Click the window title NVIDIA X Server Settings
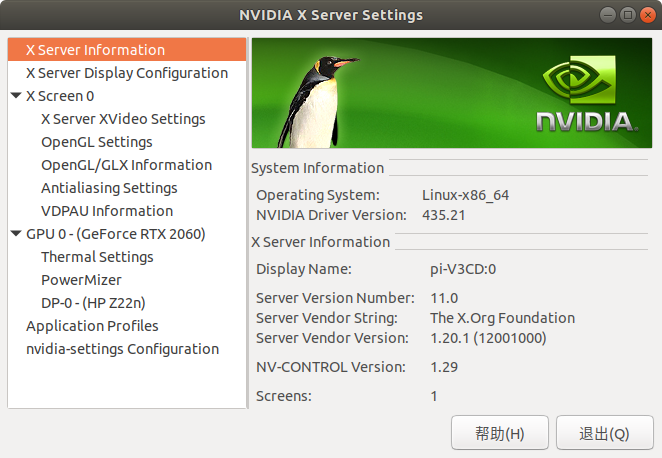This screenshot has width=662, height=458. tap(331, 15)
